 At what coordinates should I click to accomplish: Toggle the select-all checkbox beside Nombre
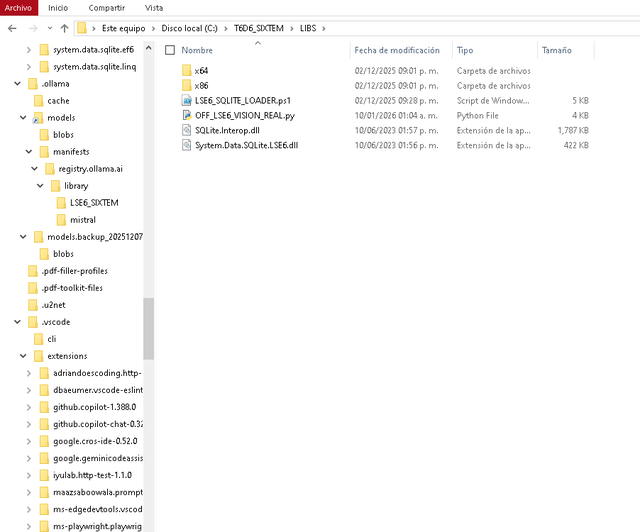click(170, 50)
